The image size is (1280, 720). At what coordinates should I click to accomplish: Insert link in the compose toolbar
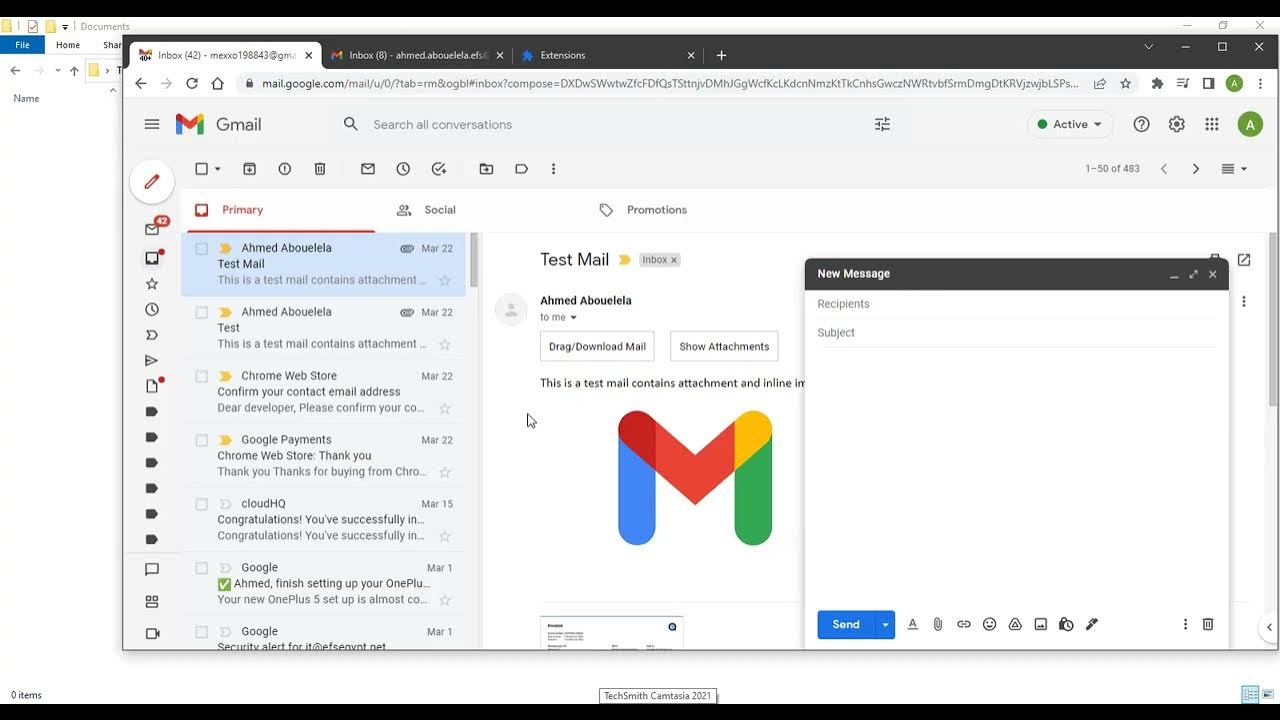964,624
